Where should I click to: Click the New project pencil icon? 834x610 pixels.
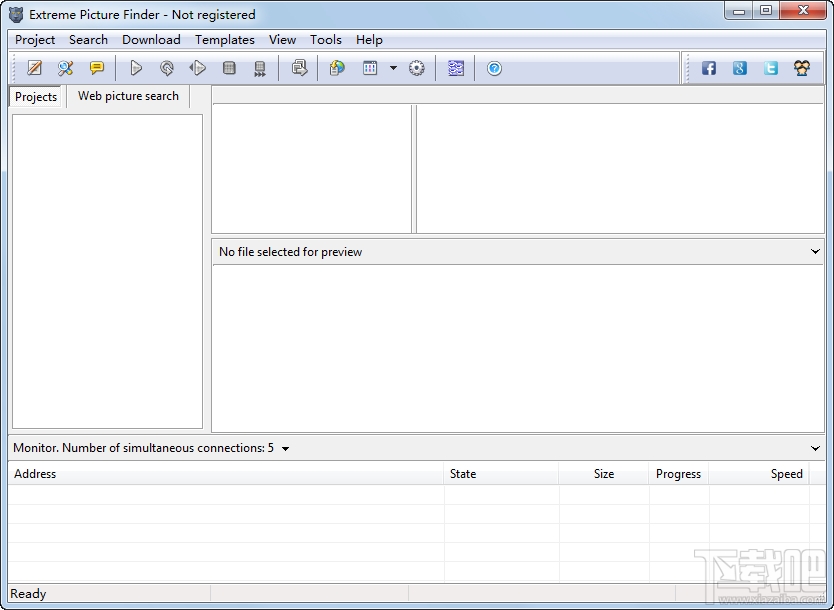tap(35, 68)
